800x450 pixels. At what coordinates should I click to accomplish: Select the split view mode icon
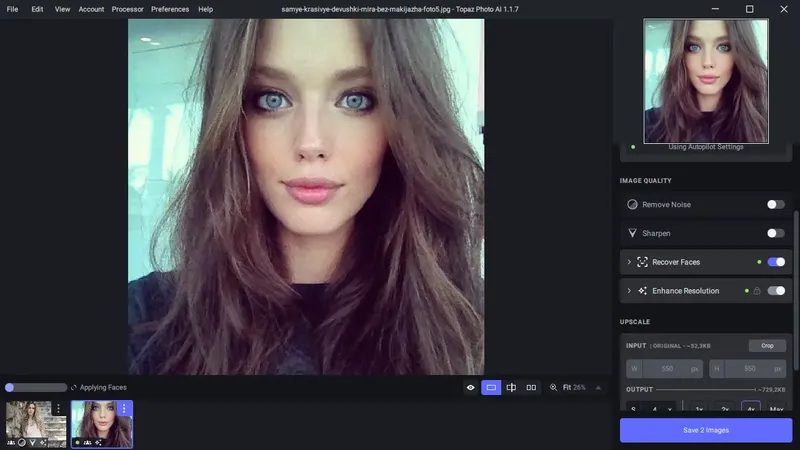[511, 388]
